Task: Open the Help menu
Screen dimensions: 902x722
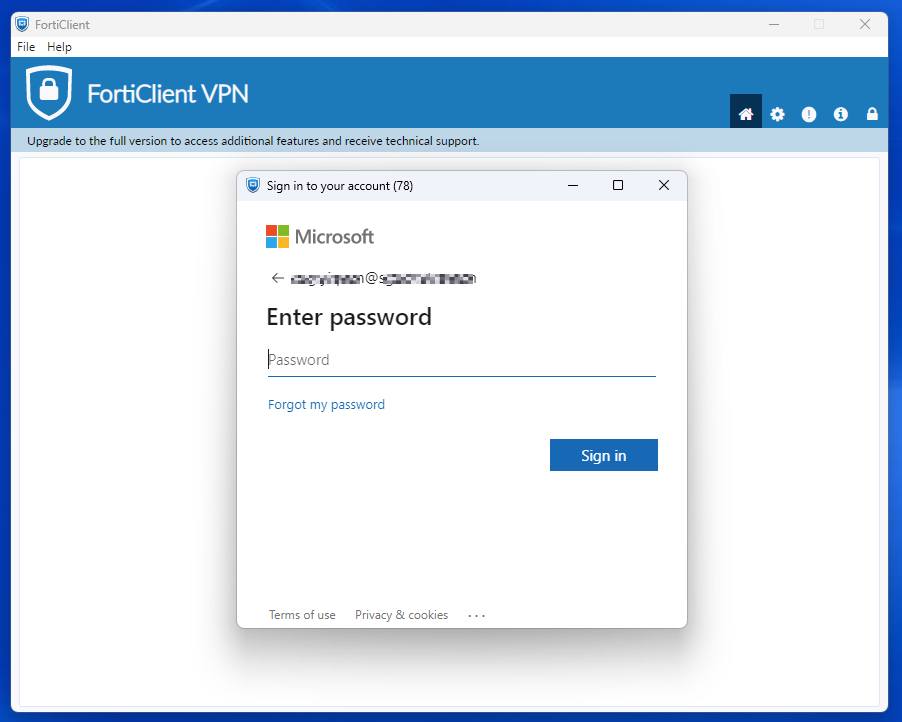Action: coord(59,46)
